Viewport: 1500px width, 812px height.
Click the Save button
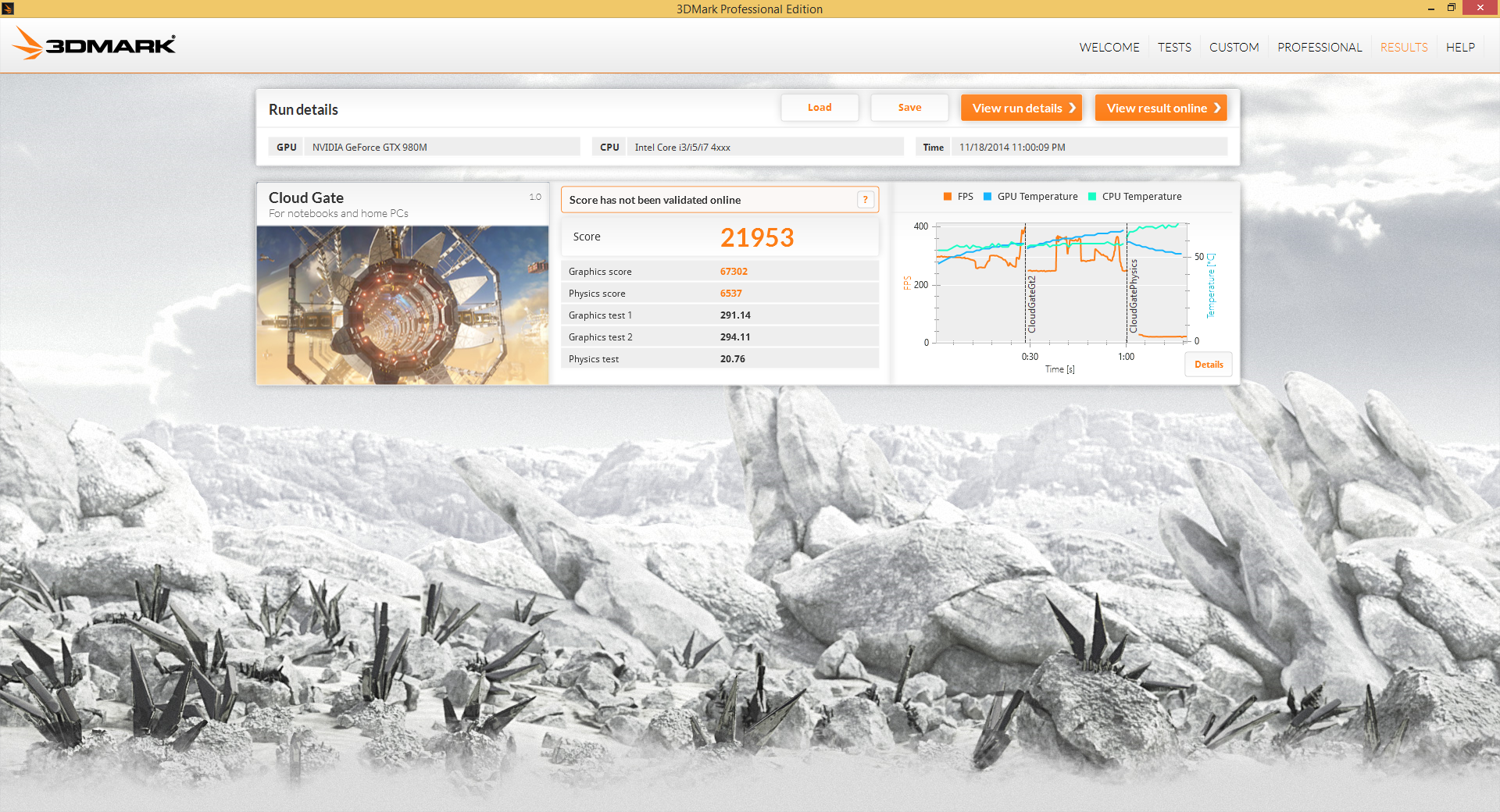click(x=909, y=108)
